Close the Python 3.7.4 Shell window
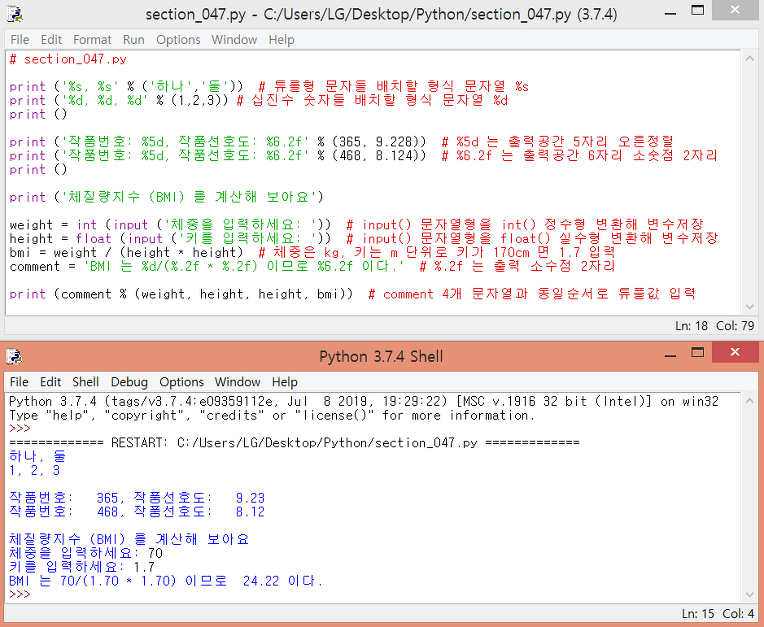The image size is (764, 627). (735, 352)
